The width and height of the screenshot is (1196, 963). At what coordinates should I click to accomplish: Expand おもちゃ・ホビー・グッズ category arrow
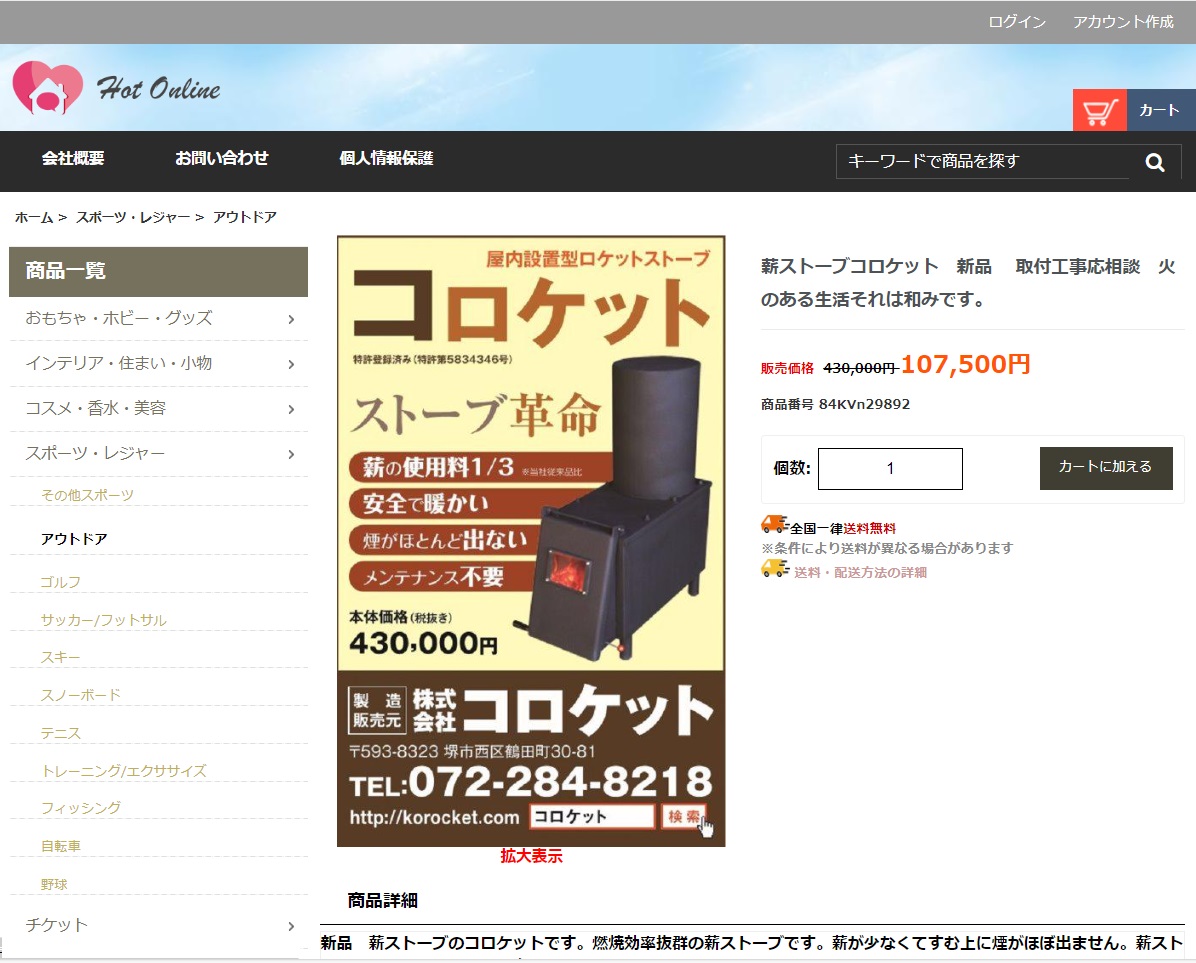[291, 319]
